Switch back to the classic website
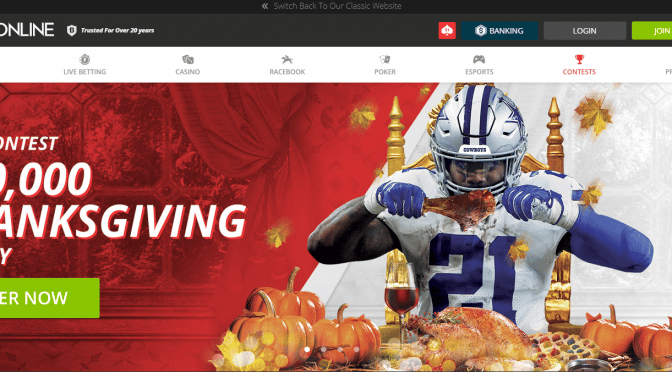672x372 pixels. [337, 6]
